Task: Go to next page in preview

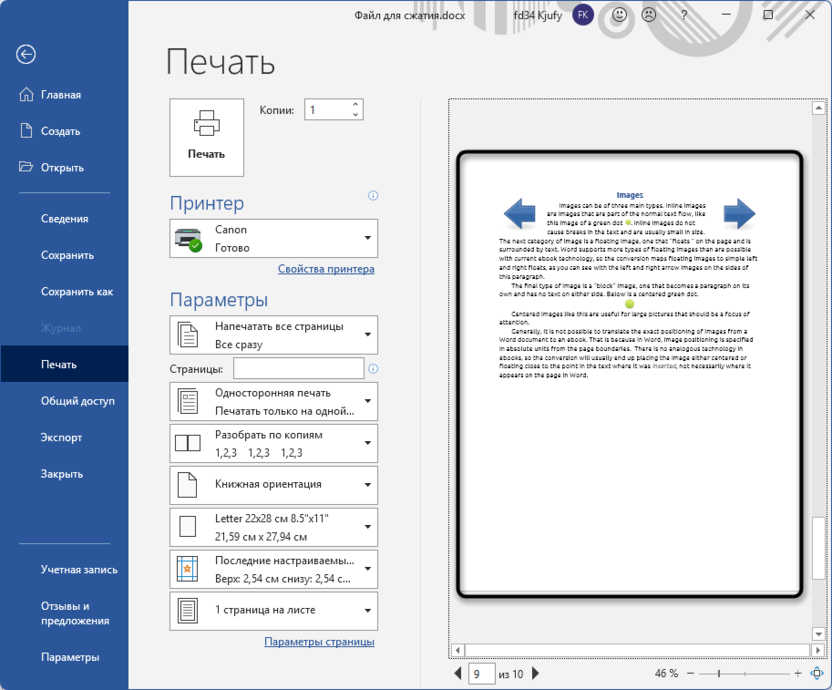Action: point(535,674)
